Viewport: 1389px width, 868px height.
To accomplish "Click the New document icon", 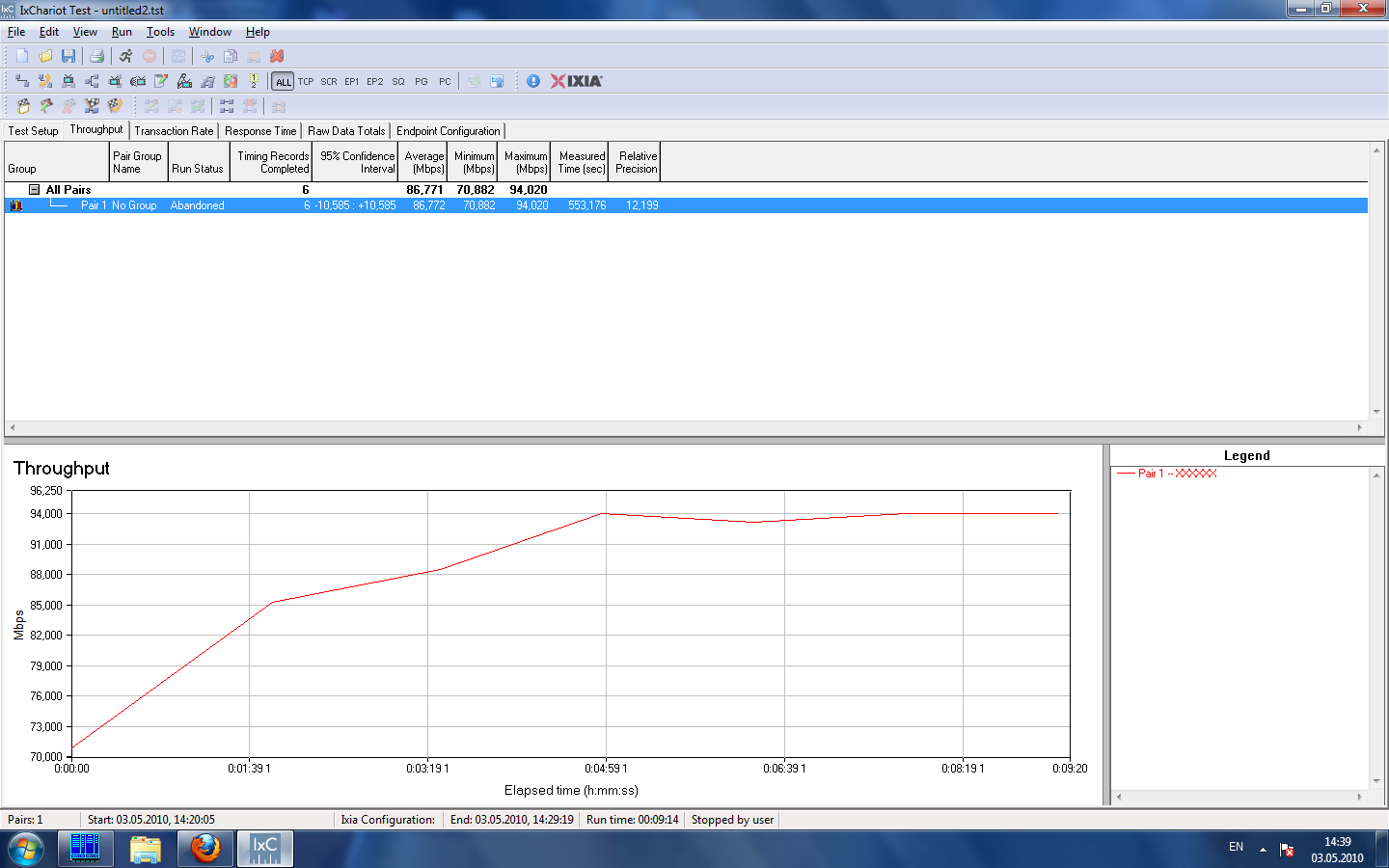I will [x=22, y=56].
